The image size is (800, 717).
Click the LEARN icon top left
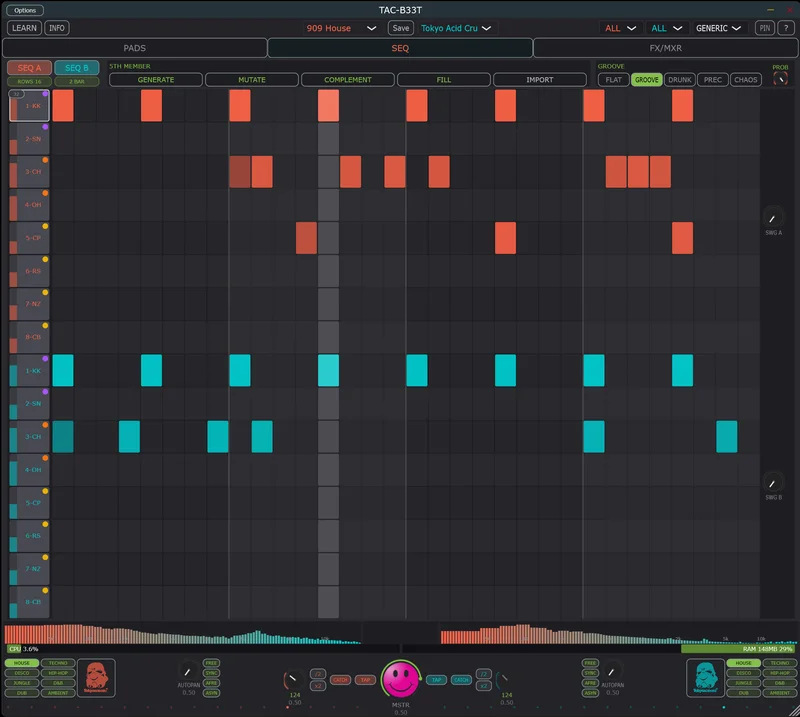[x=23, y=28]
